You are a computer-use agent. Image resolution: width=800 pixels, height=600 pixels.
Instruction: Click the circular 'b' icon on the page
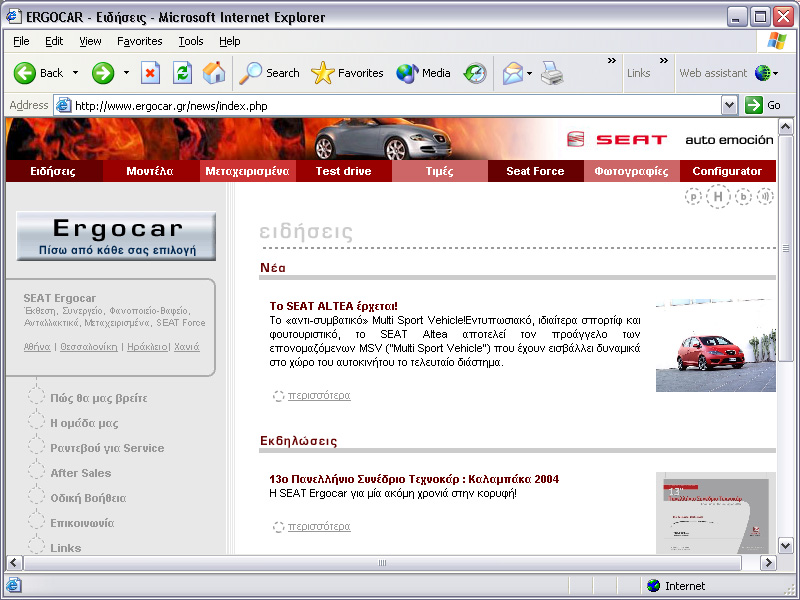(743, 196)
